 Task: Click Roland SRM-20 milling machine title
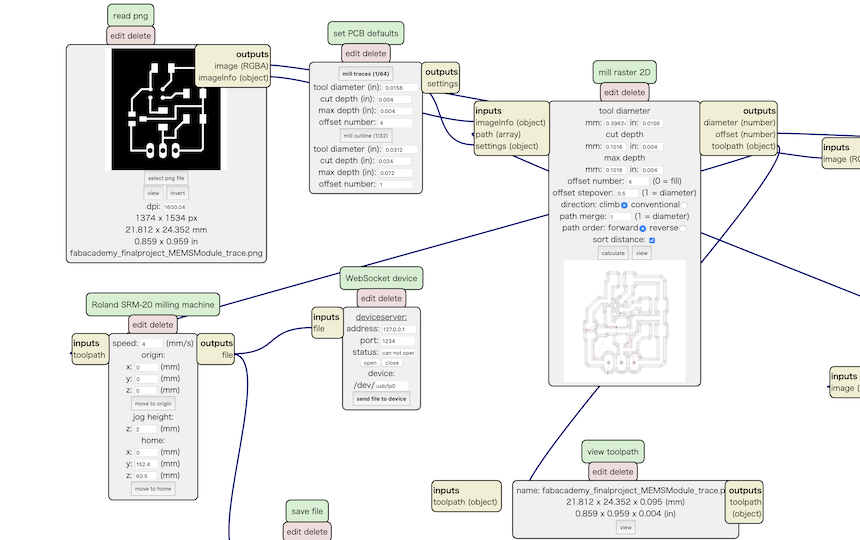(153, 305)
